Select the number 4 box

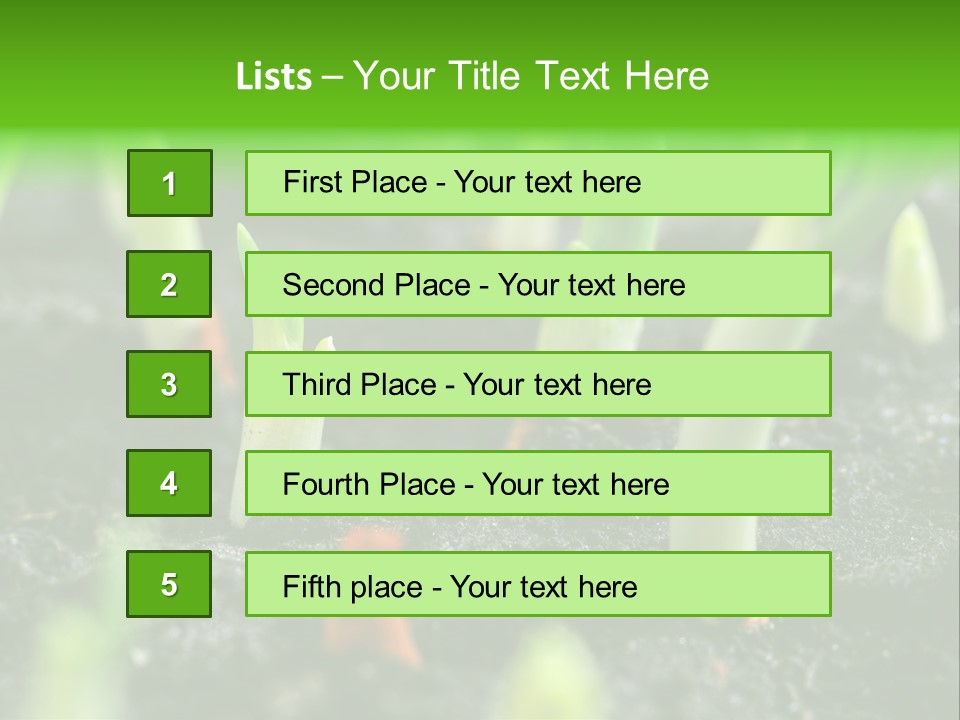point(169,483)
